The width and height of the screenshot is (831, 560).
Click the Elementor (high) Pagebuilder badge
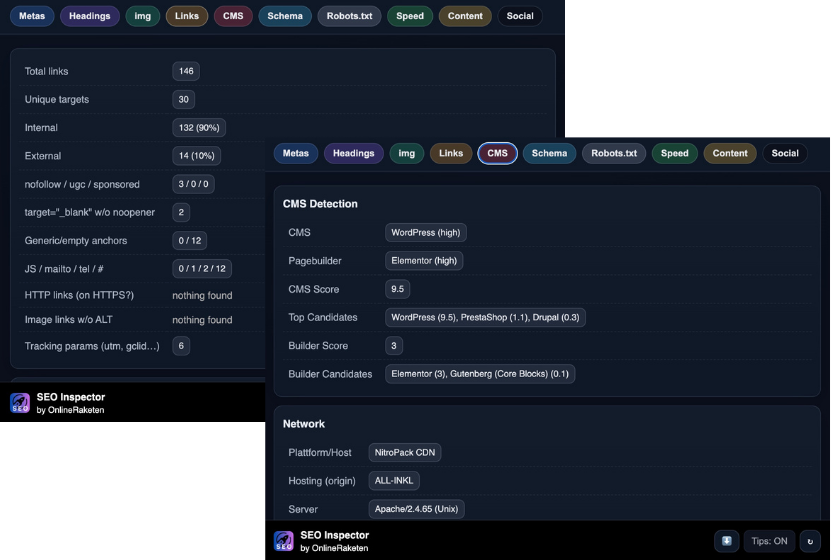(424, 261)
